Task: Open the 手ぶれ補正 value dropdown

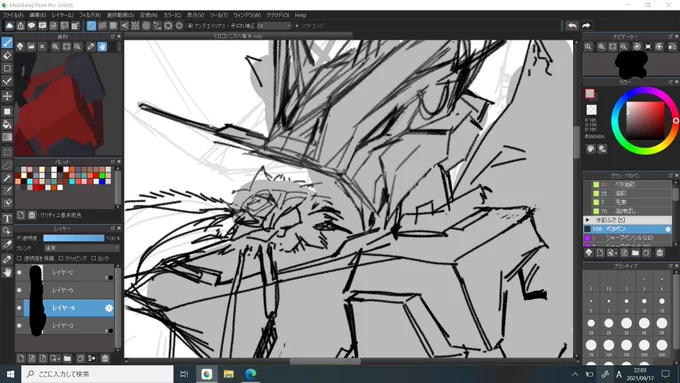Action: tap(274, 26)
